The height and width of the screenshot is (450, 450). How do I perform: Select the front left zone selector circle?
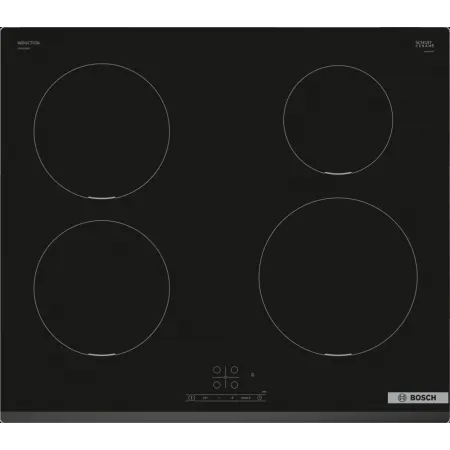217,385
